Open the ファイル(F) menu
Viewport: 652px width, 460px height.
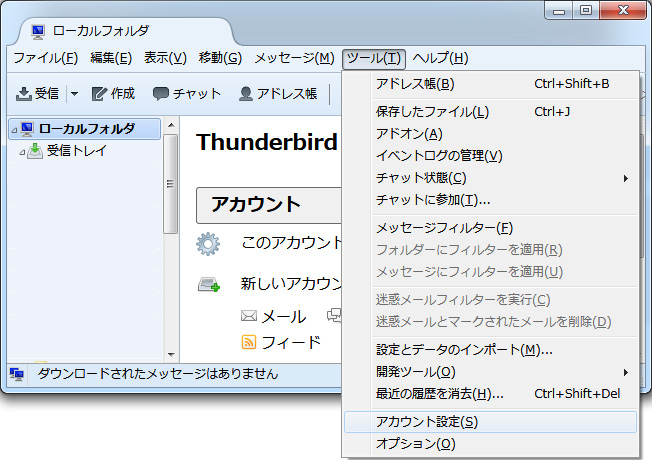[x=46, y=58]
